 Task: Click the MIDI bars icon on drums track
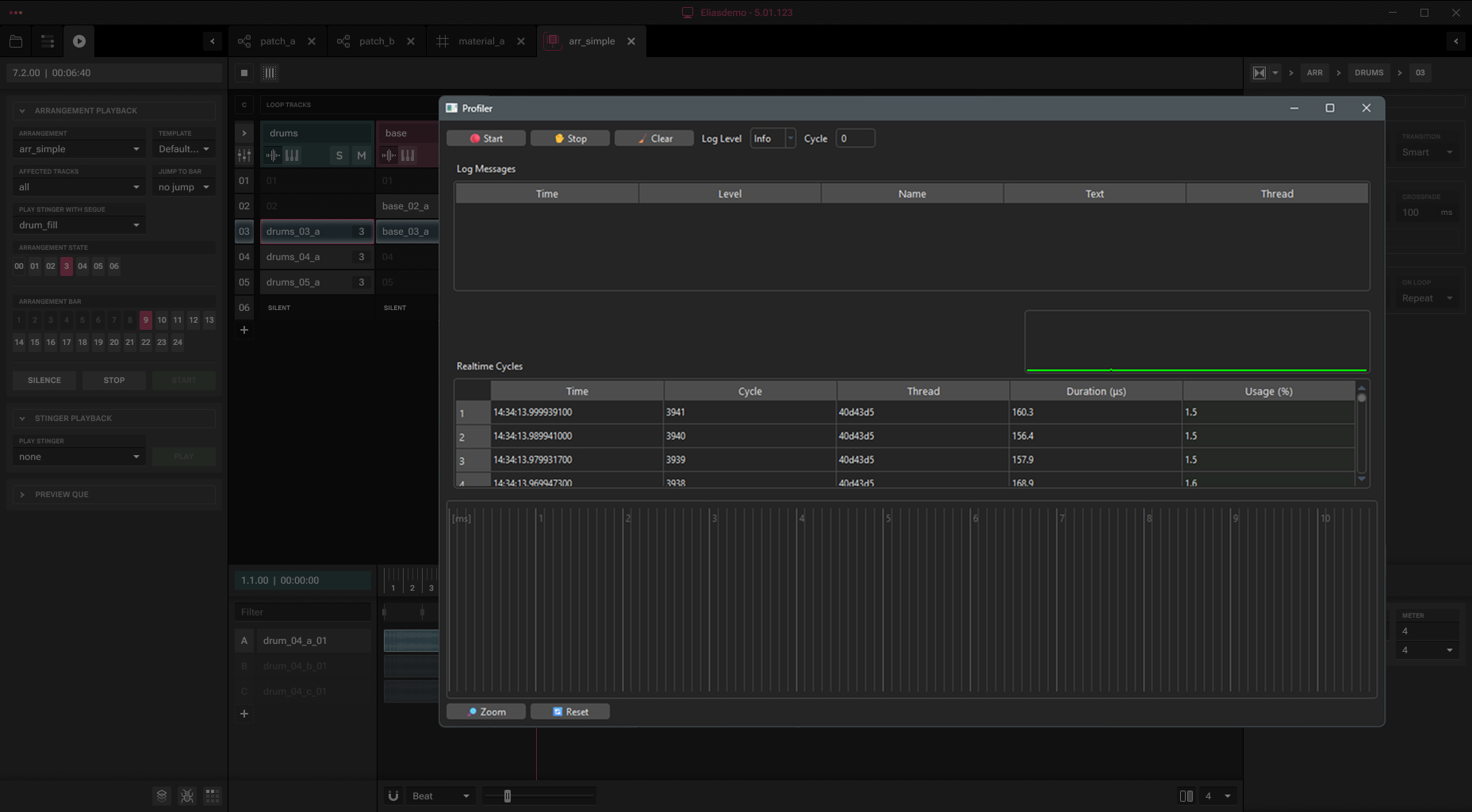[x=292, y=155]
